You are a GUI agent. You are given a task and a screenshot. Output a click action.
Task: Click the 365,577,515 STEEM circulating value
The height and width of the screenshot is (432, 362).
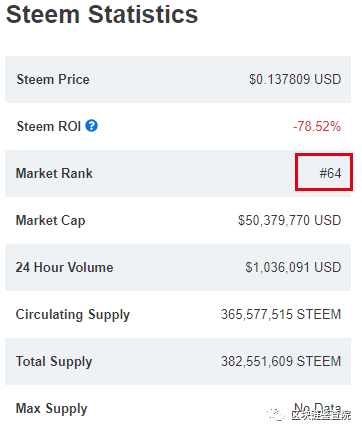click(281, 314)
